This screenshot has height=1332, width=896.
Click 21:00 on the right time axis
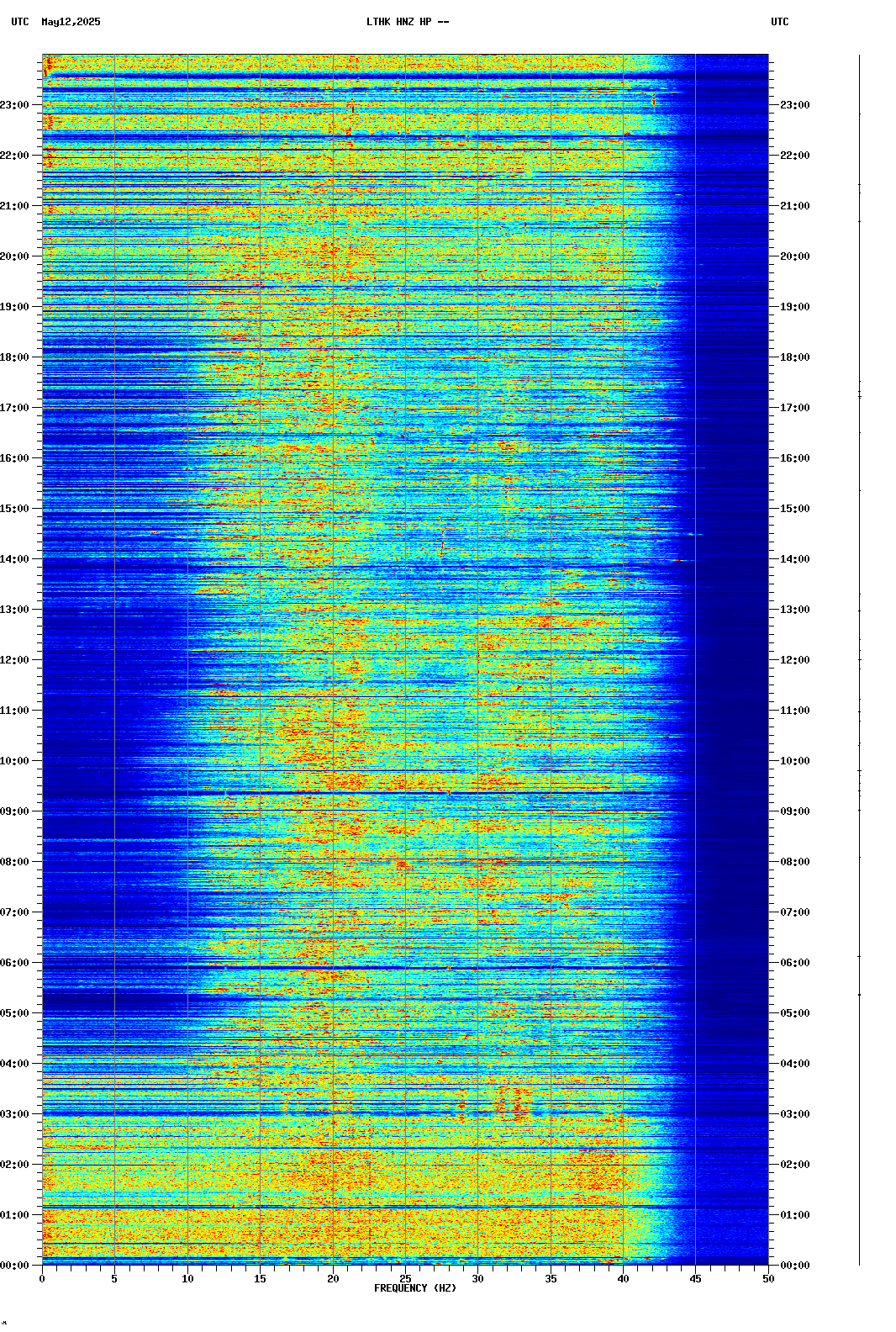coord(795,206)
